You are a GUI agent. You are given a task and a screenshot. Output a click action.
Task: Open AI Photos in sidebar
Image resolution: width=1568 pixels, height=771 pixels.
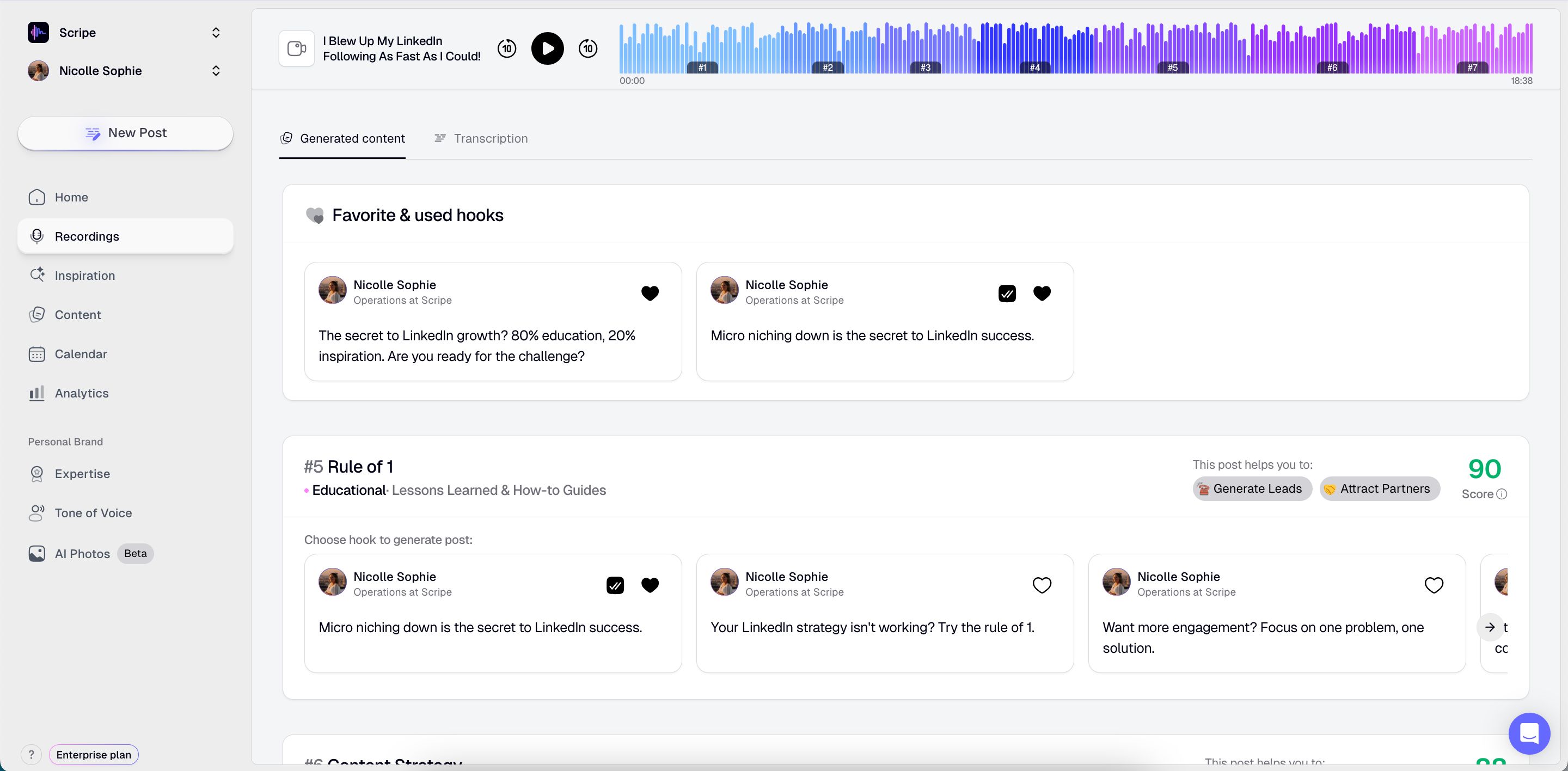tap(82, 554)
